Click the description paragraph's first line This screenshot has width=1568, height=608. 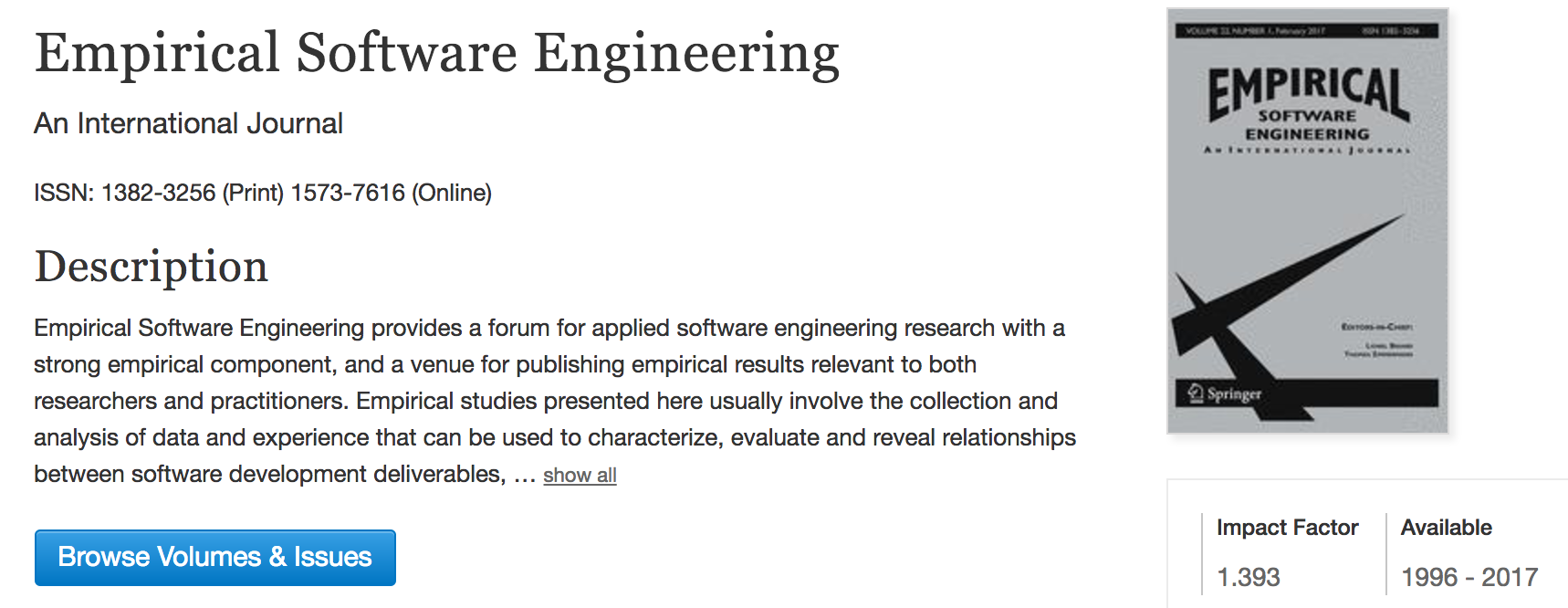pos(549,328)
